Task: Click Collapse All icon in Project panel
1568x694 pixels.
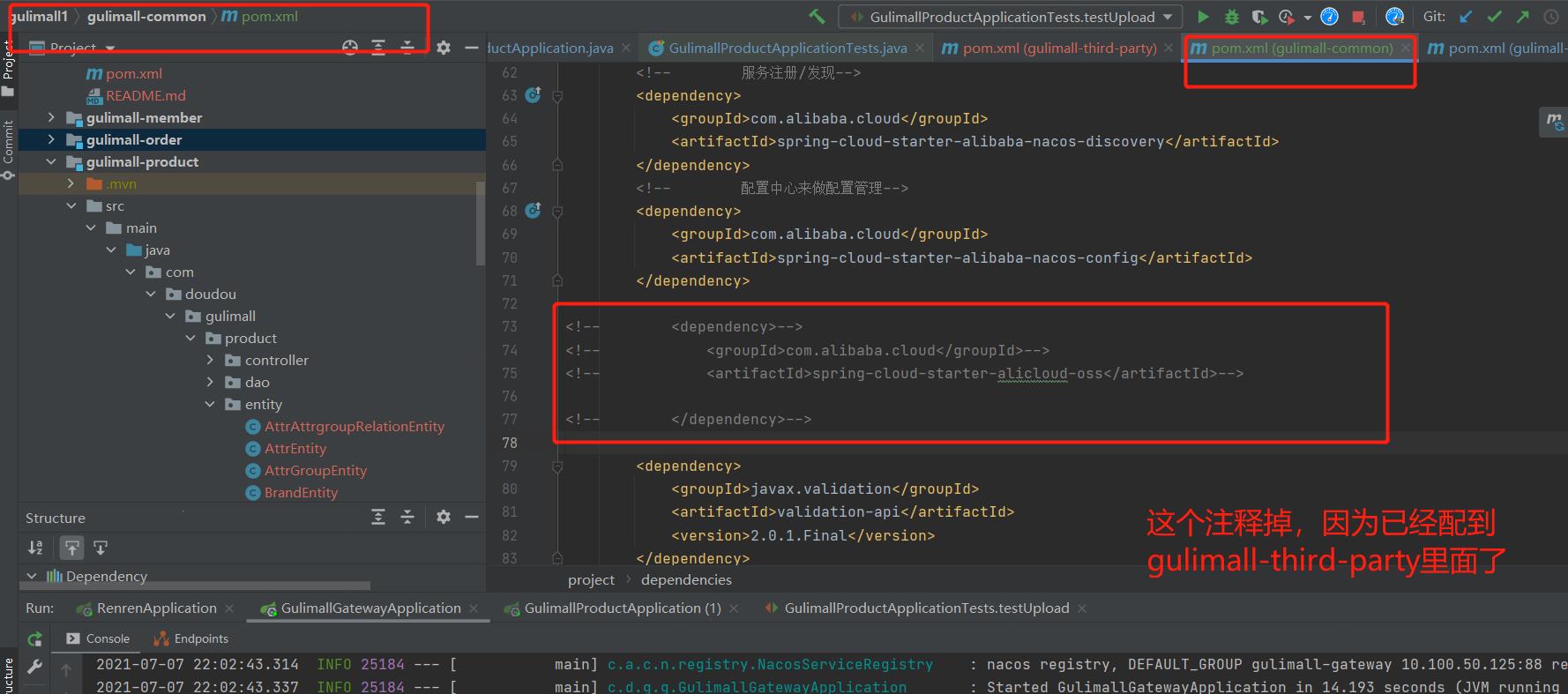Action: click(x=407, y=48)
